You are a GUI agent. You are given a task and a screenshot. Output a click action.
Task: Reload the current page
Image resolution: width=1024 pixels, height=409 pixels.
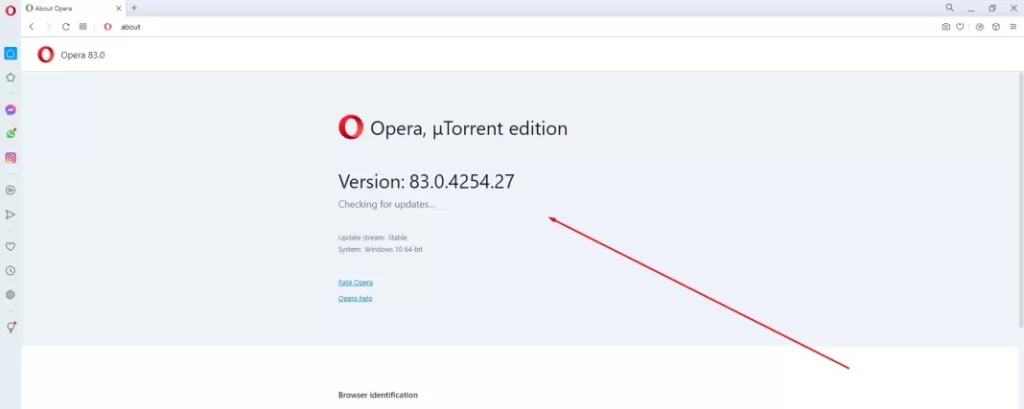pos(66,27)
